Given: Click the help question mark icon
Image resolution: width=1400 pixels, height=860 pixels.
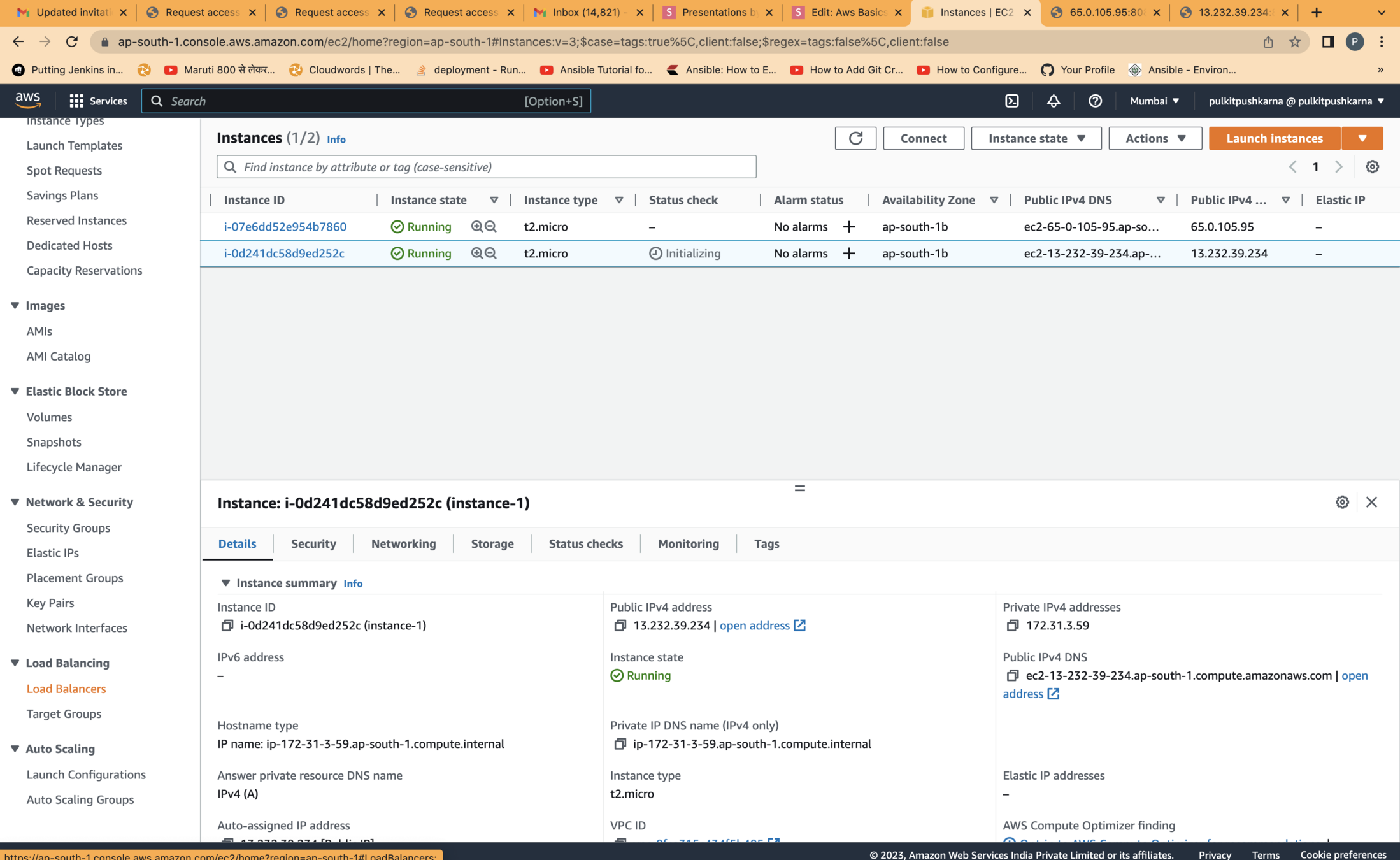Looking at the screenshot, I should [x=1095, y=101].
